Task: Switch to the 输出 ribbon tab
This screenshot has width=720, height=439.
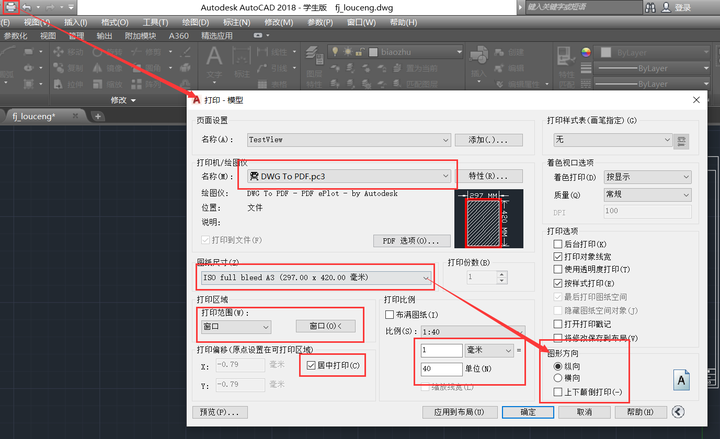Action: tap(104, 36)
